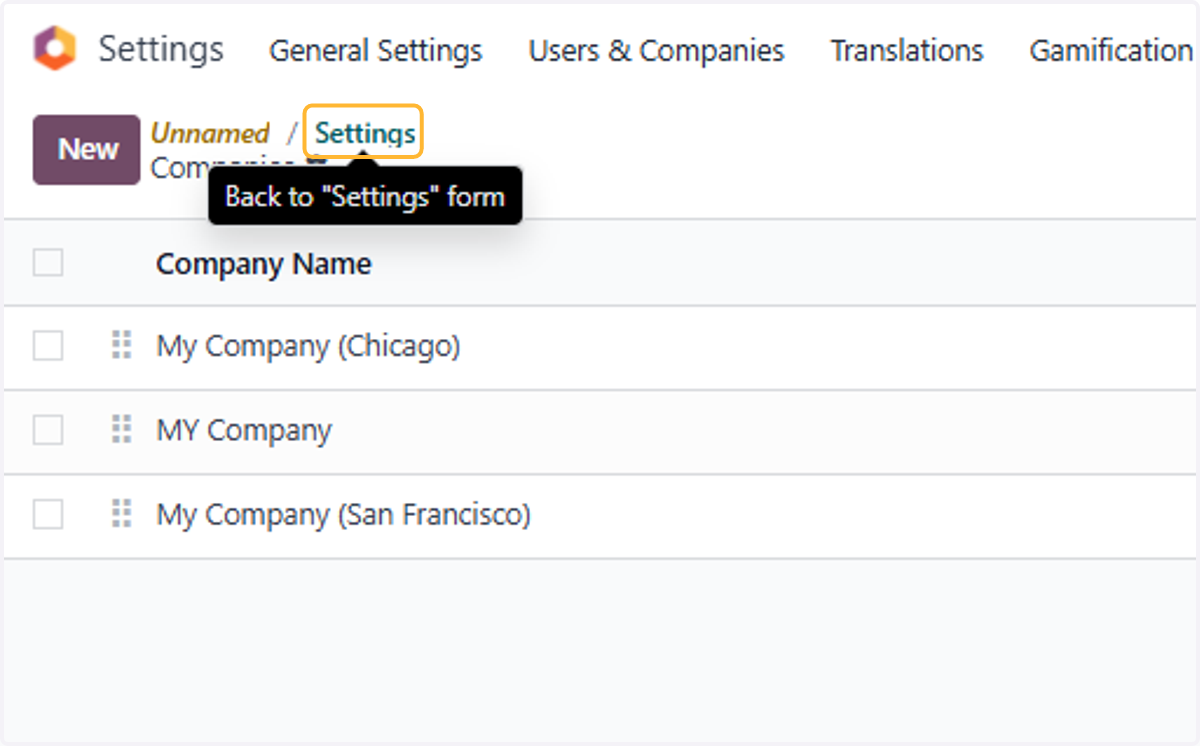Click the Odoo Settings app logo icon
Image resolution: width=1200 pixels, height=746 pixels.
click(55, 49)
